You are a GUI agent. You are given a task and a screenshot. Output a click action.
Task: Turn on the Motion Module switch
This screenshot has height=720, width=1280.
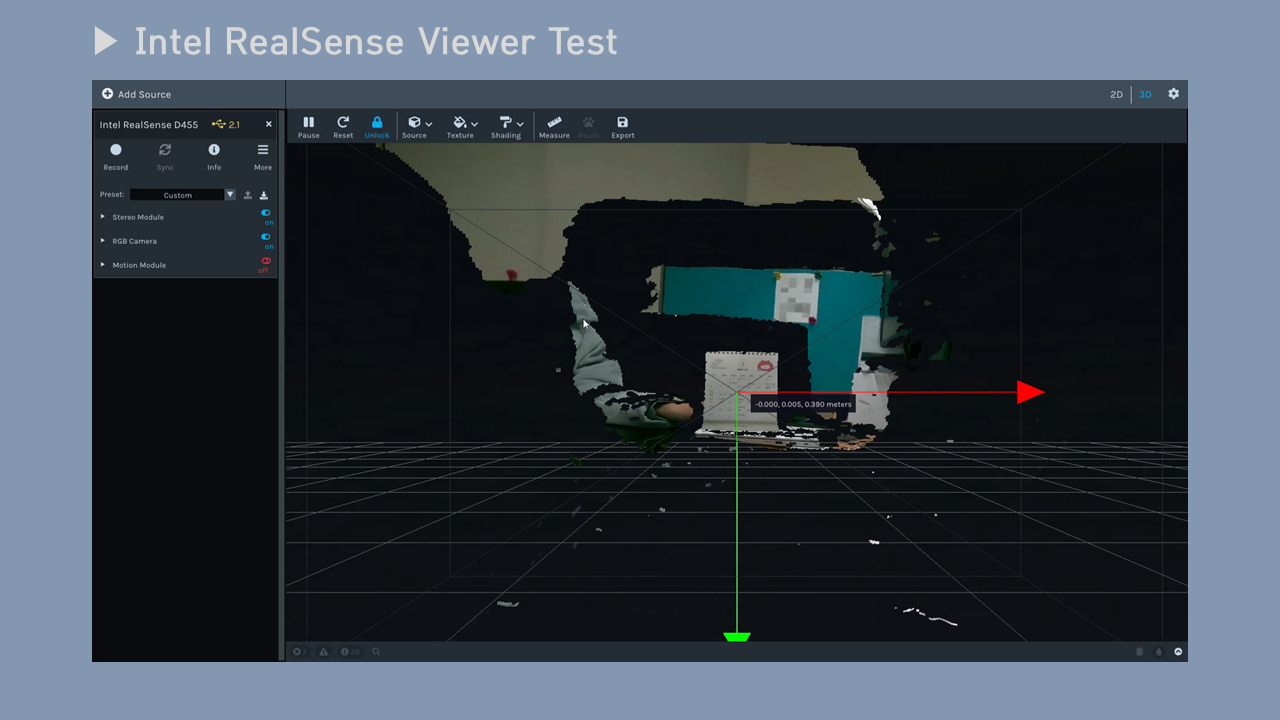[266, 261]
